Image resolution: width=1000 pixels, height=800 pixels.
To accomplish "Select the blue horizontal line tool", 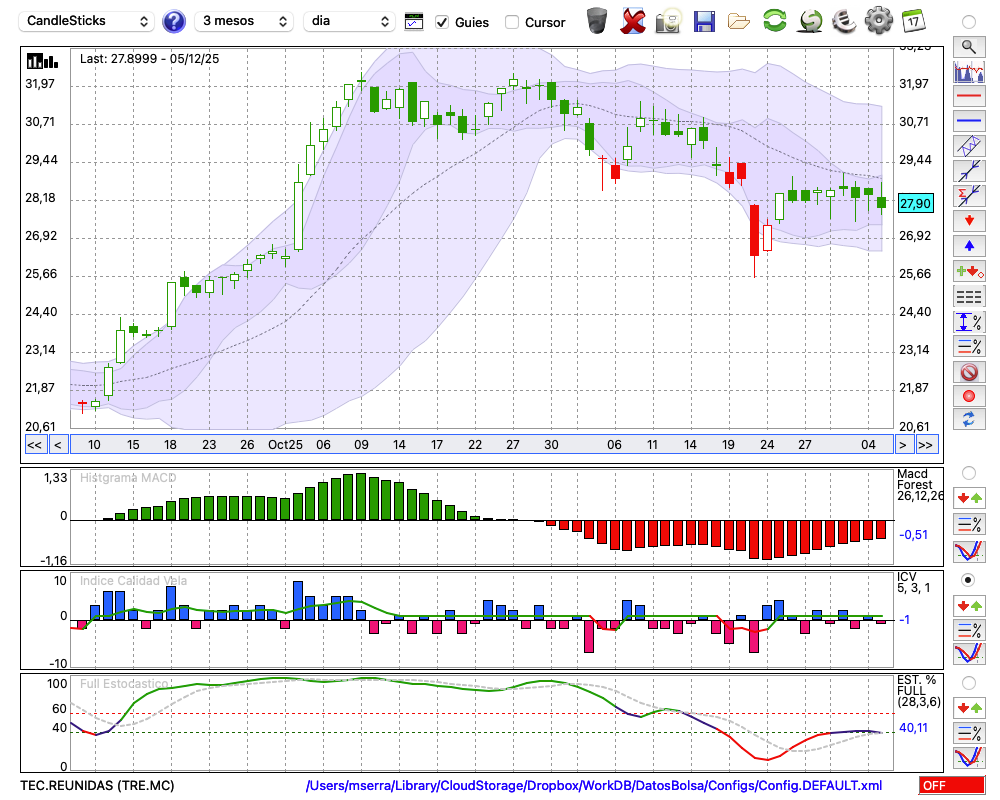I will click(968, 121).
